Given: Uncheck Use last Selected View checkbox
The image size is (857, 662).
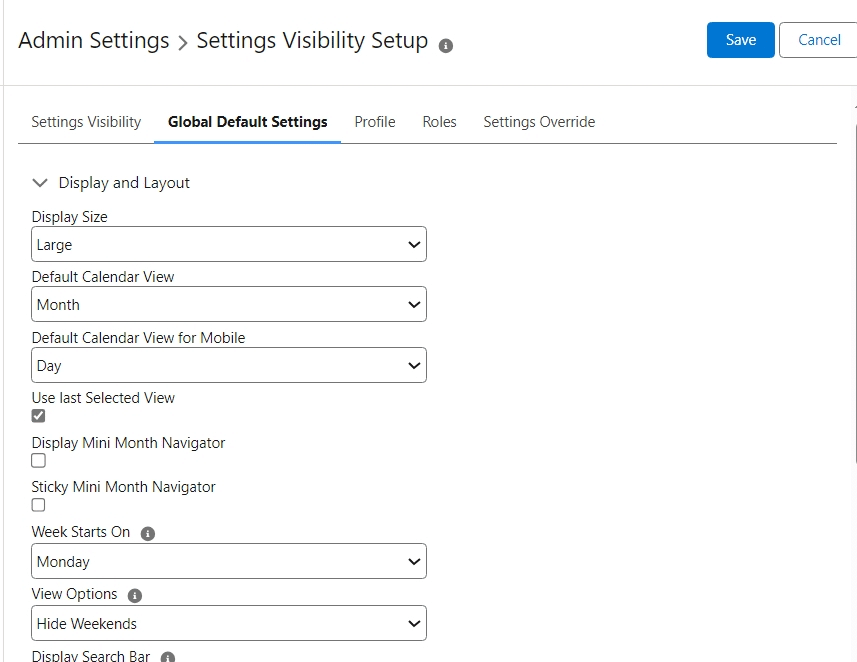Looking at the screenshot, I should tap(39, 416).
